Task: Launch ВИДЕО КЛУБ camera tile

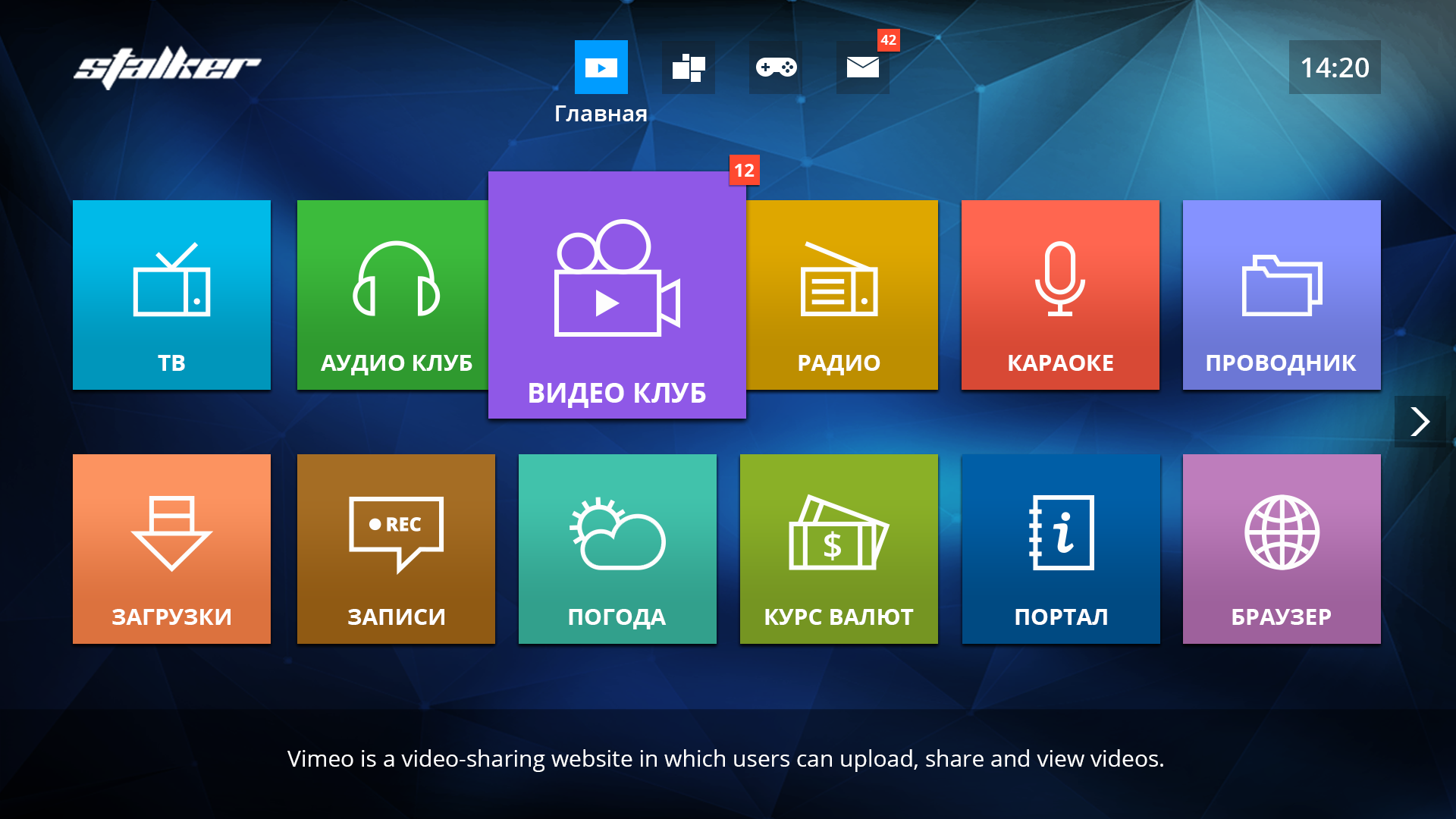Action: [x=617, y=295]
